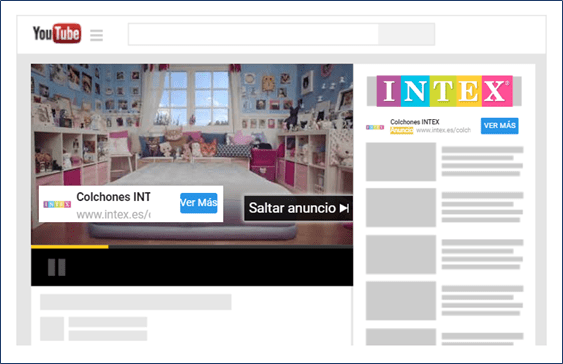The width and height of the screenshot is (563, 364).
Task: Open the Colchones INT overlay title
Action: (113, 197)
